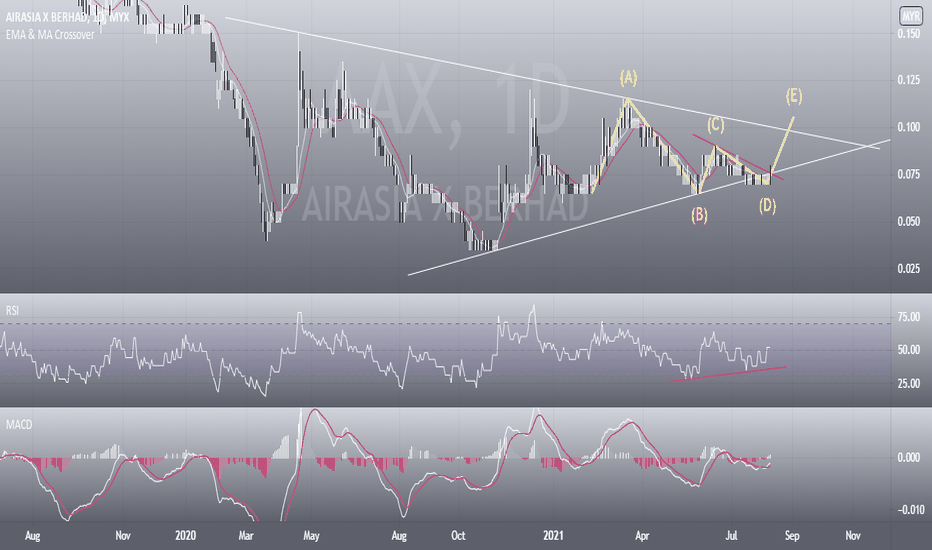
Task: Click the Jul time axis label
Action: (x=732, y=536)
